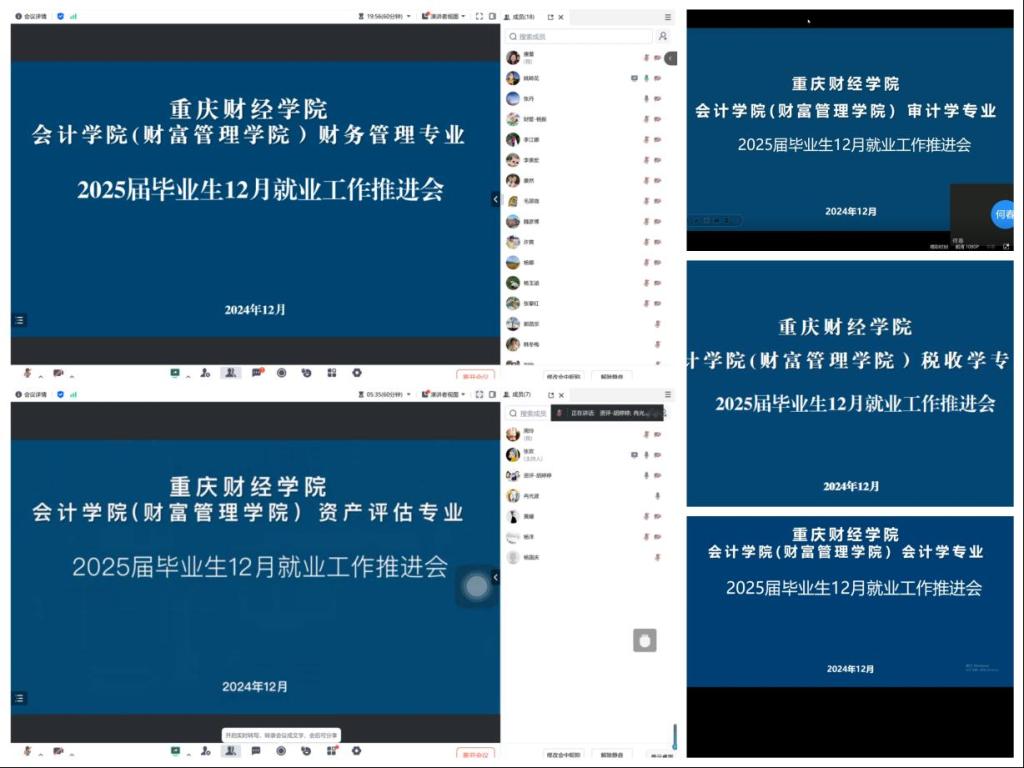Open 会议详情 in the 财务管理 meeting header
The image size is (1024, 768).
30,16
